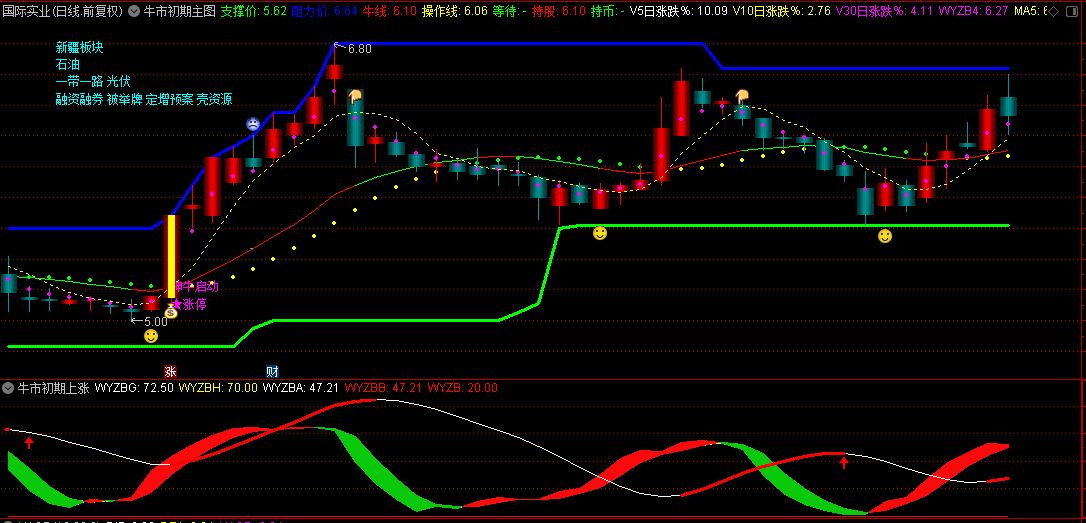The image size is (1086, 523).
Task: Expand the 牛市初期上涨 sub-chart dropdown arrow
Action: click(x=8, y=388)
